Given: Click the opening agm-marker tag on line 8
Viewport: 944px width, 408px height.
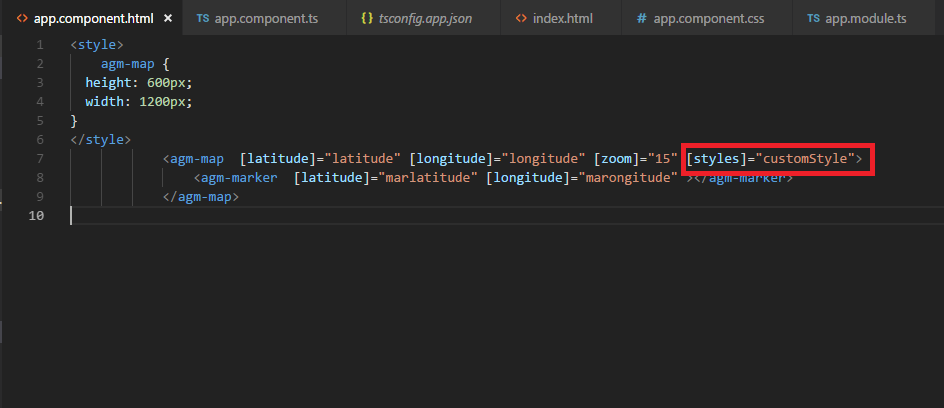Looking at the screenshot, I should click(x=235, y=178).
